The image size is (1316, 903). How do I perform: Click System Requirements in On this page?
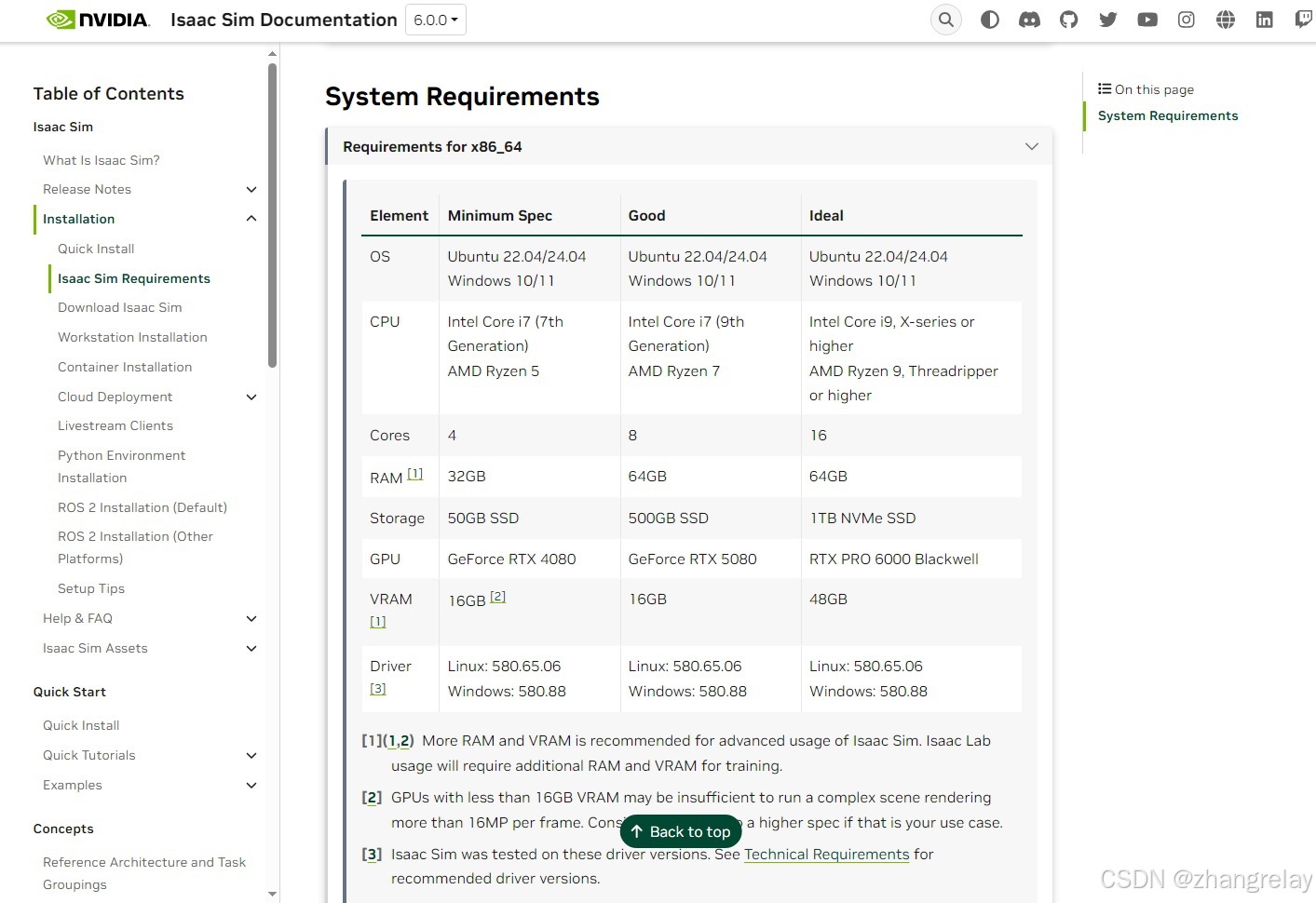pyautogui.click(x=1168, y=115)
